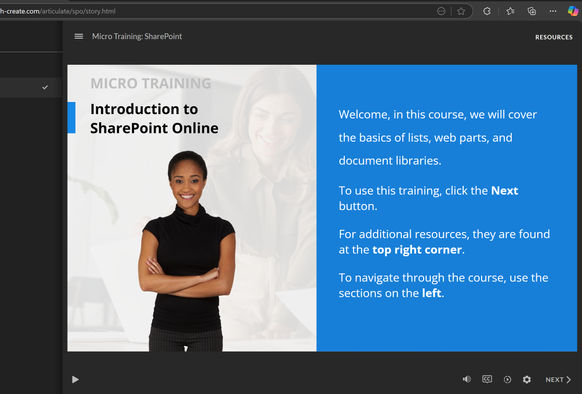Go to NEXT slide
Image resolution: width=582 pixels, height=394 pixels.
558,380
